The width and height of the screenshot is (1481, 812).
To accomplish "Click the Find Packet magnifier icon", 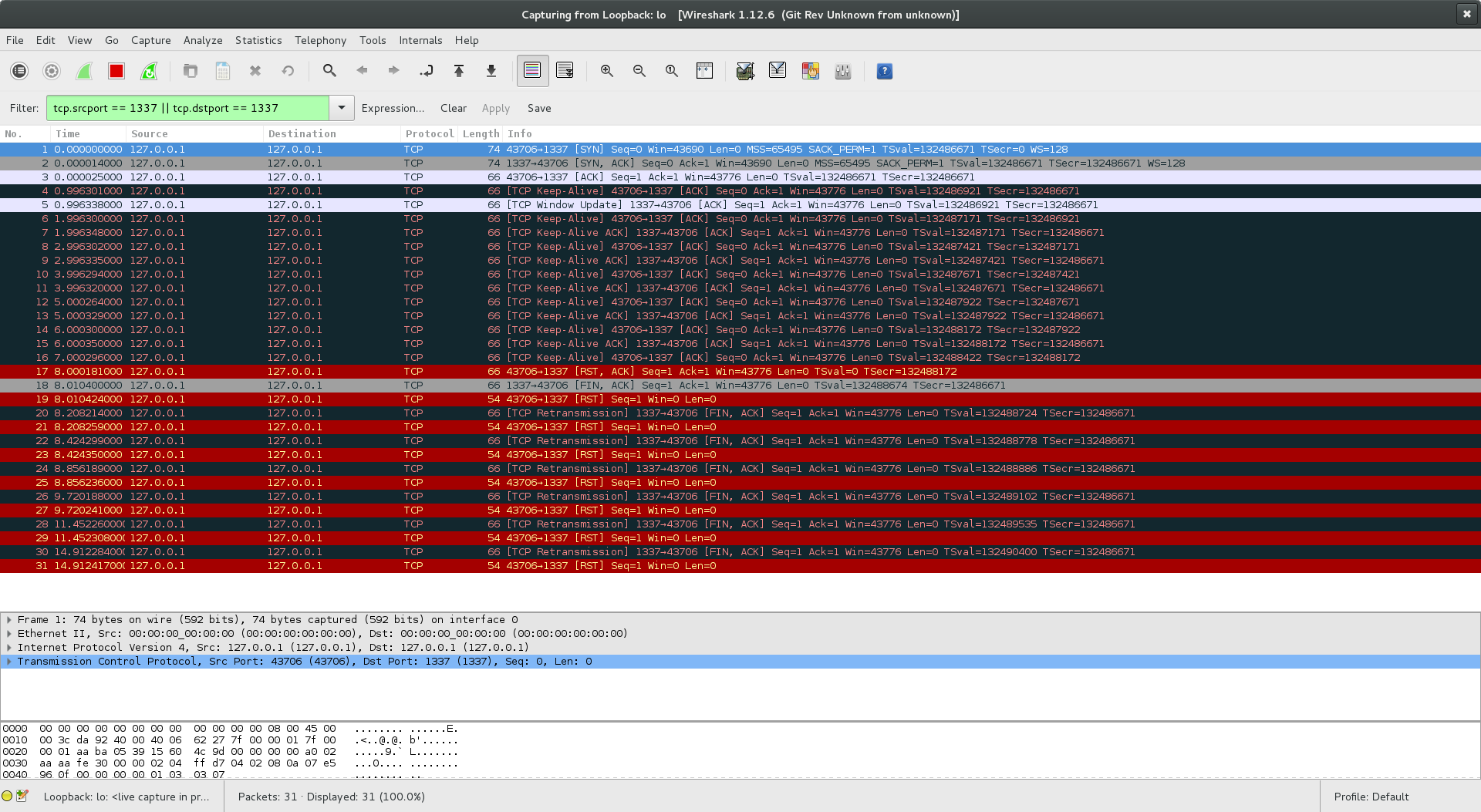I will [x=329, y=70].
